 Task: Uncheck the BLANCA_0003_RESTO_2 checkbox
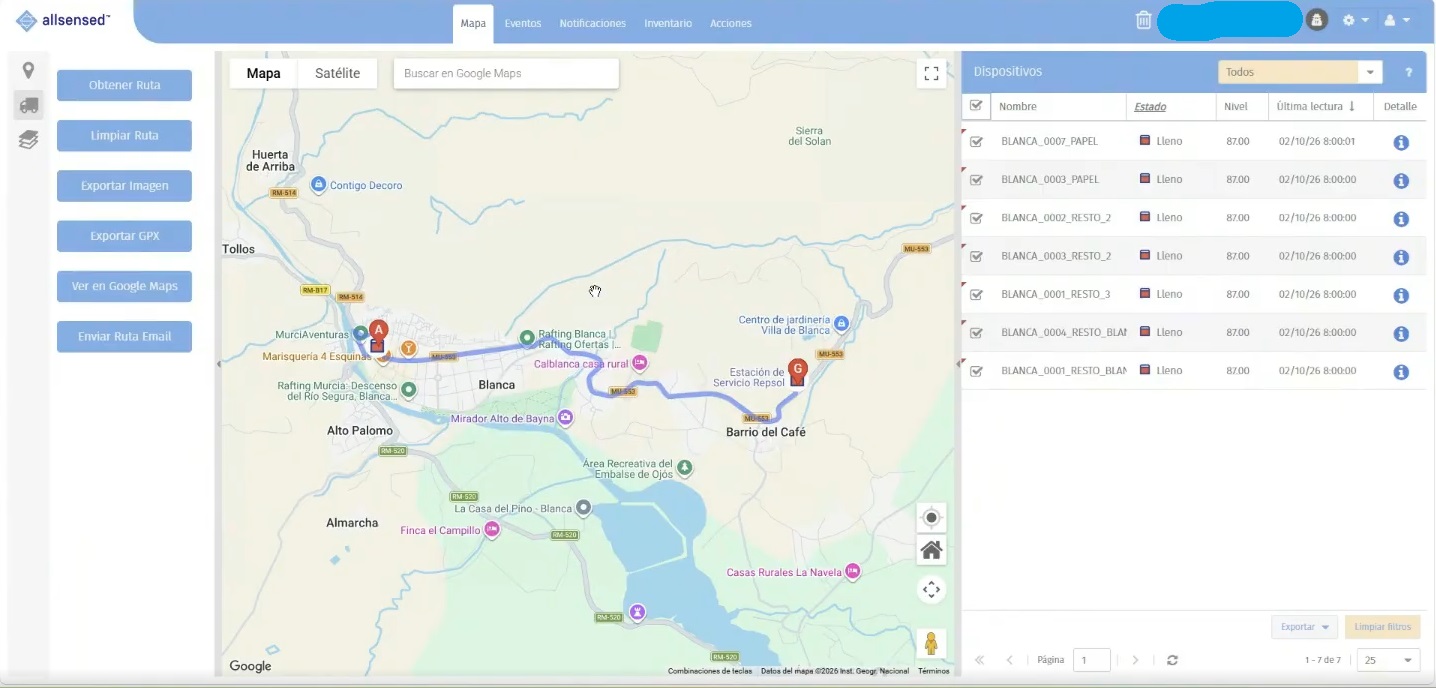976,256
